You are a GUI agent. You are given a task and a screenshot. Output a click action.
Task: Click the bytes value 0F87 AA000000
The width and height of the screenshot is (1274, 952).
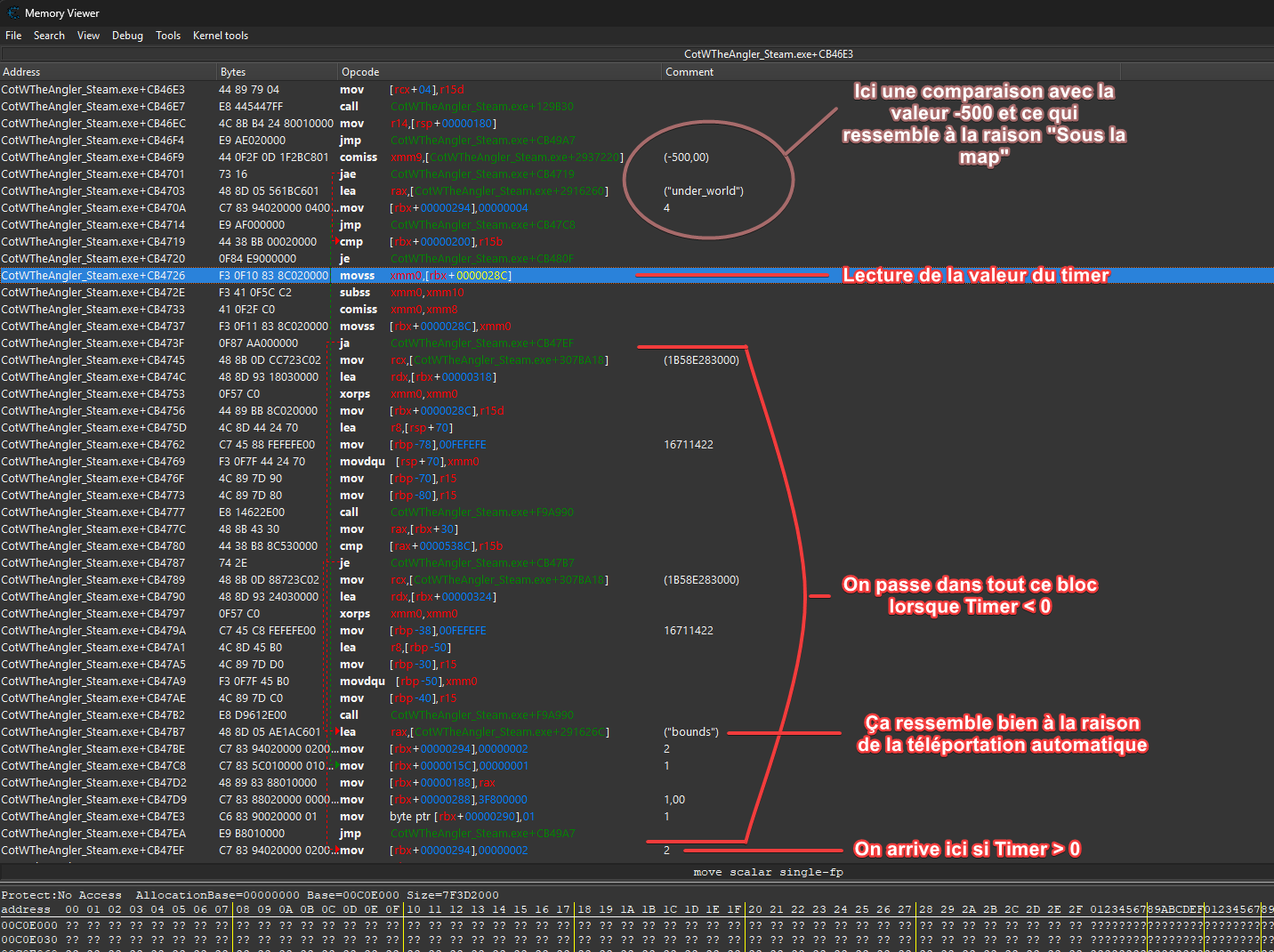(258, 343)
